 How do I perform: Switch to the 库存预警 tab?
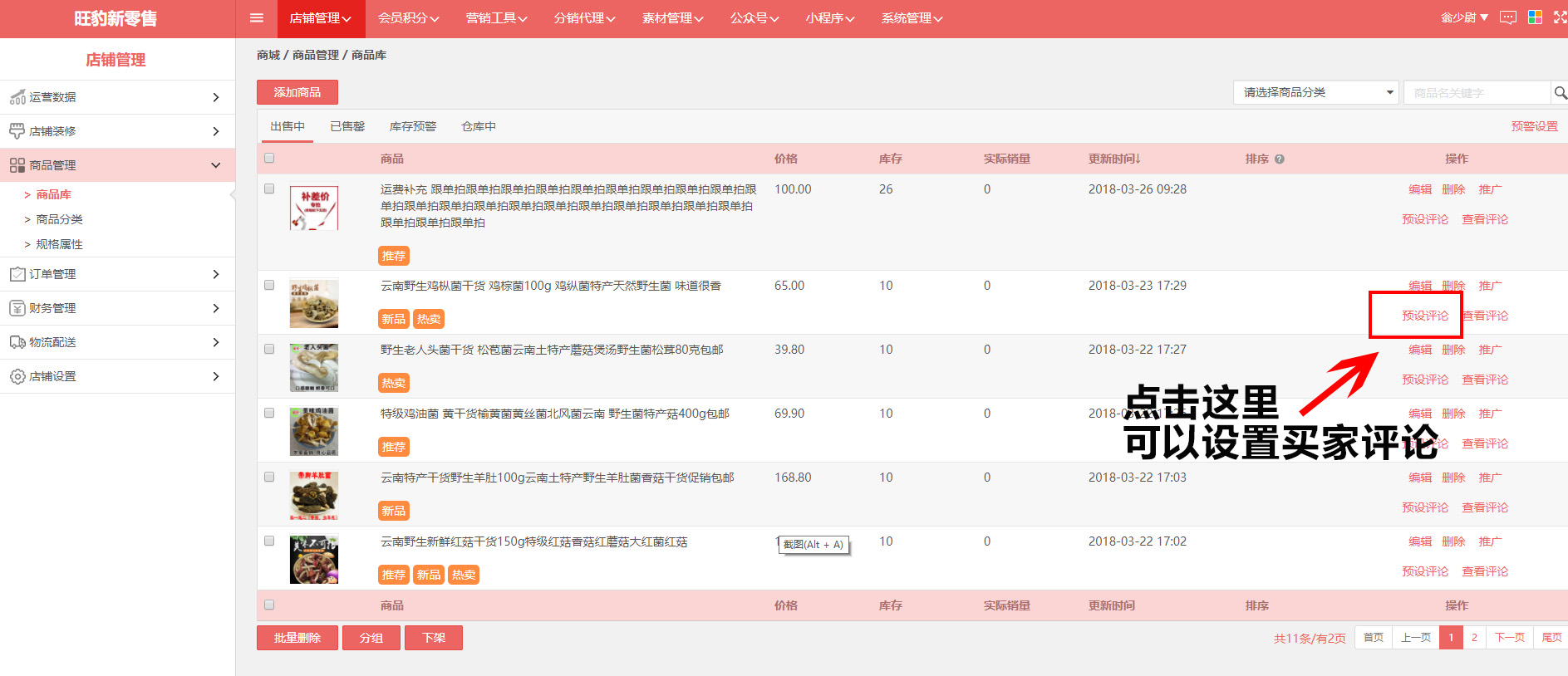[413, 126]
